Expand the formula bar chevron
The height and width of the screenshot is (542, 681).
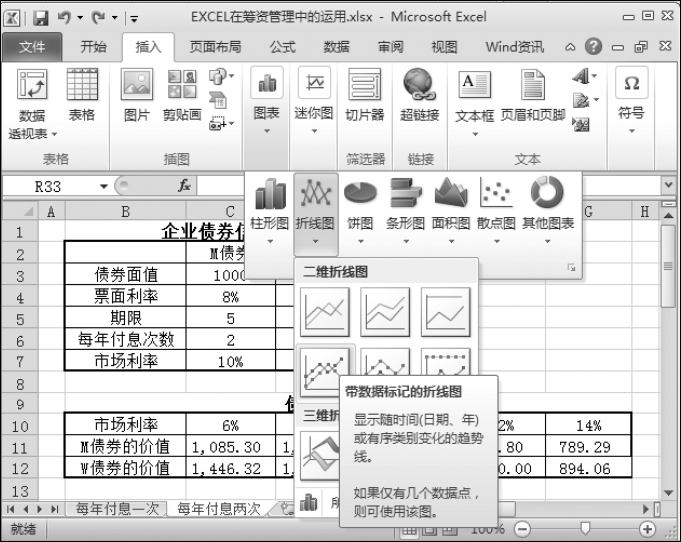coord(668,185)
